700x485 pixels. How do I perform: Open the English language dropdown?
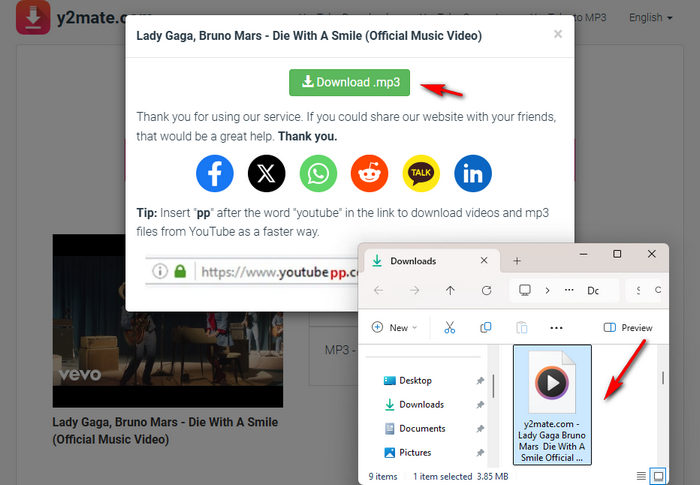coord(650,17)
